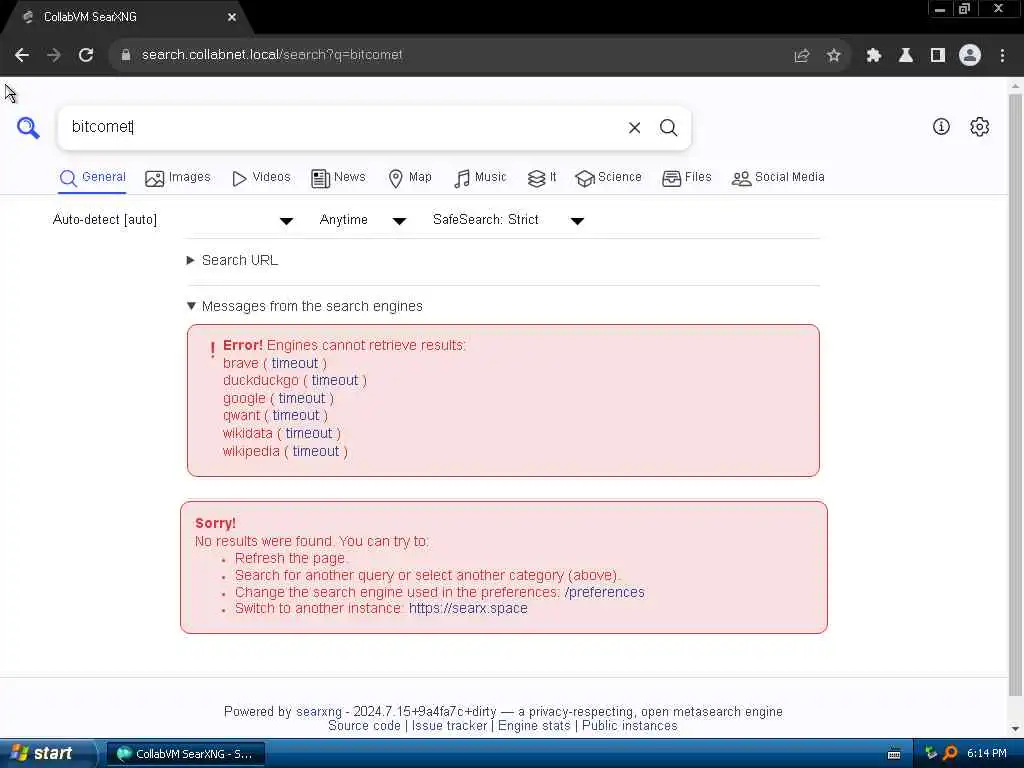
Task: Click the 'Refresh the page.' suggestion text
Action: point(291,558)
